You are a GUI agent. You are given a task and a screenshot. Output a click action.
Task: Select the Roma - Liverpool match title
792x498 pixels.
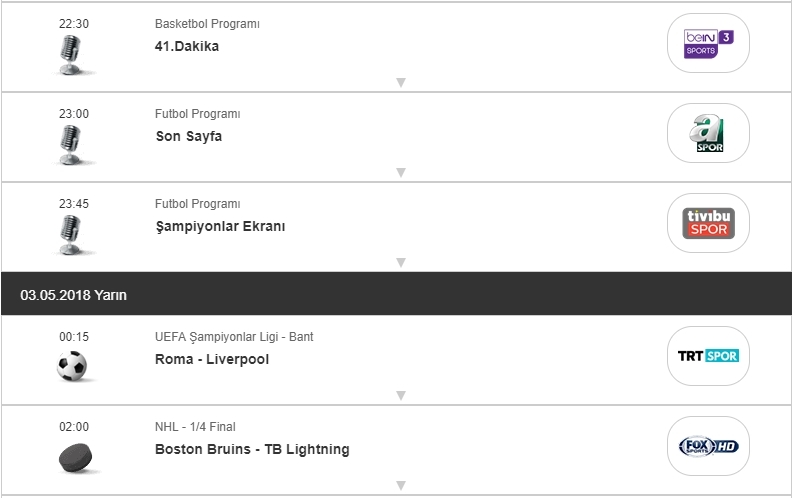tap(212, 359)
